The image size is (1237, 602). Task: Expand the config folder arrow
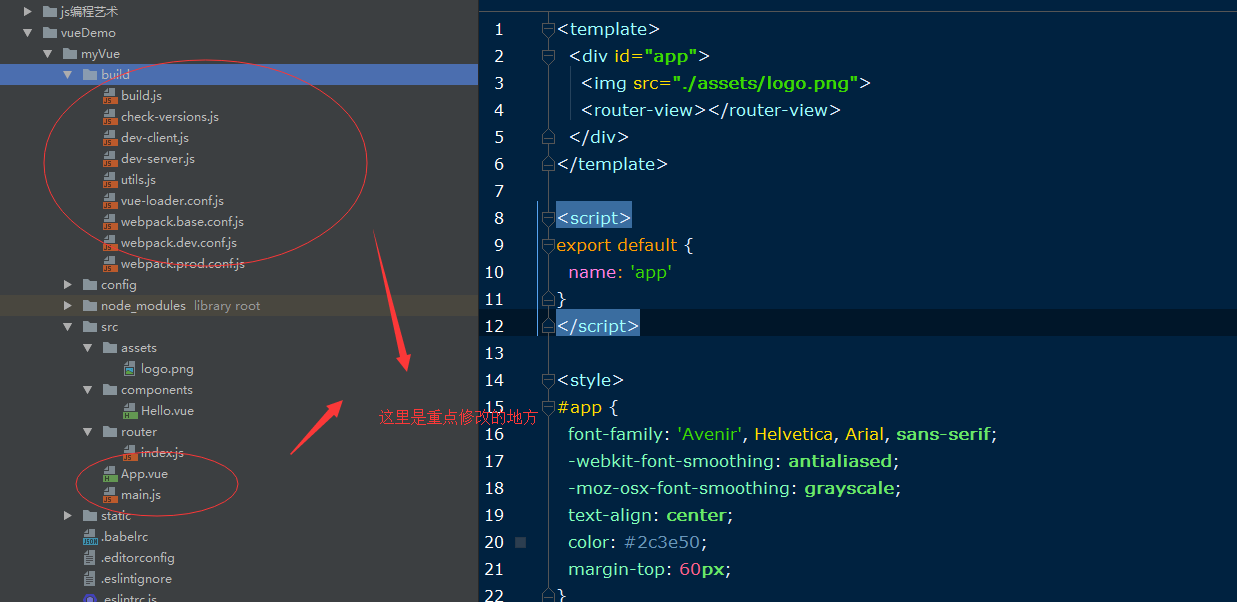point(68,285)
